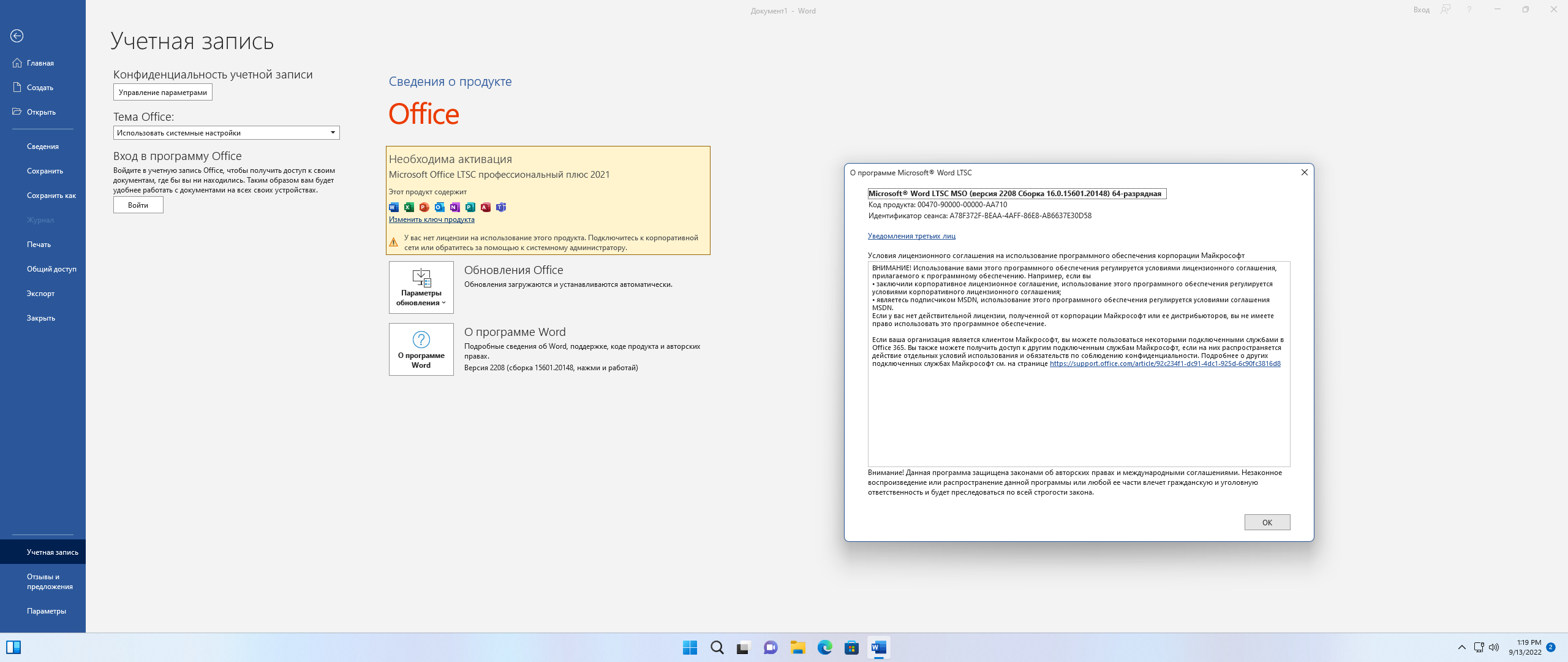Select Учетная запись in the sidebar
Viewport: 1568px width, 662px height.
tap(43, 552)
